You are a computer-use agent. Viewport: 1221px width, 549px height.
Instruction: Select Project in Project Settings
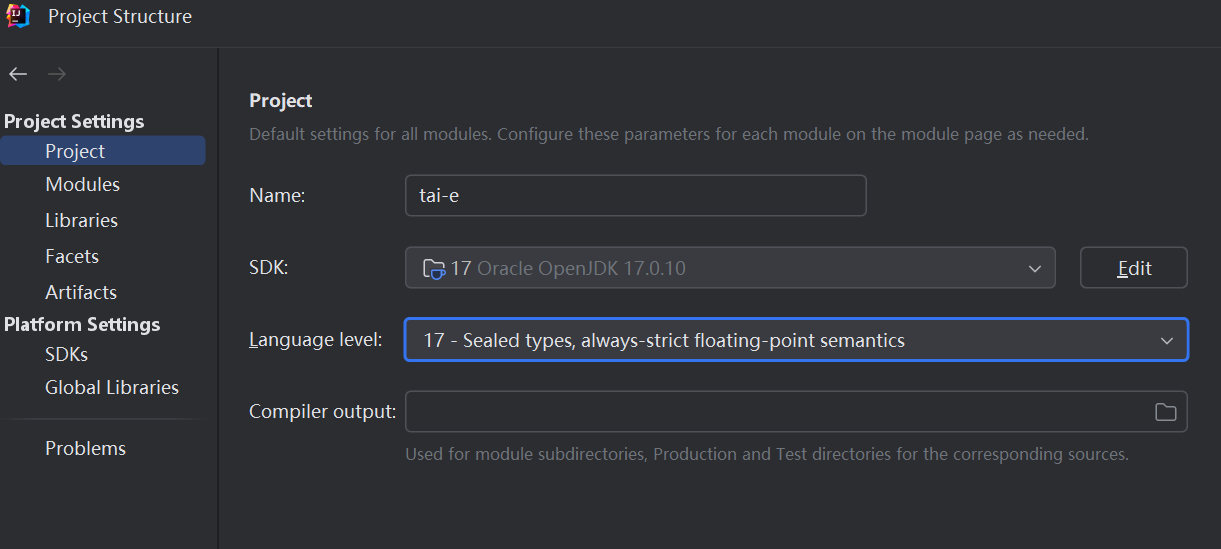click(75, 151)
